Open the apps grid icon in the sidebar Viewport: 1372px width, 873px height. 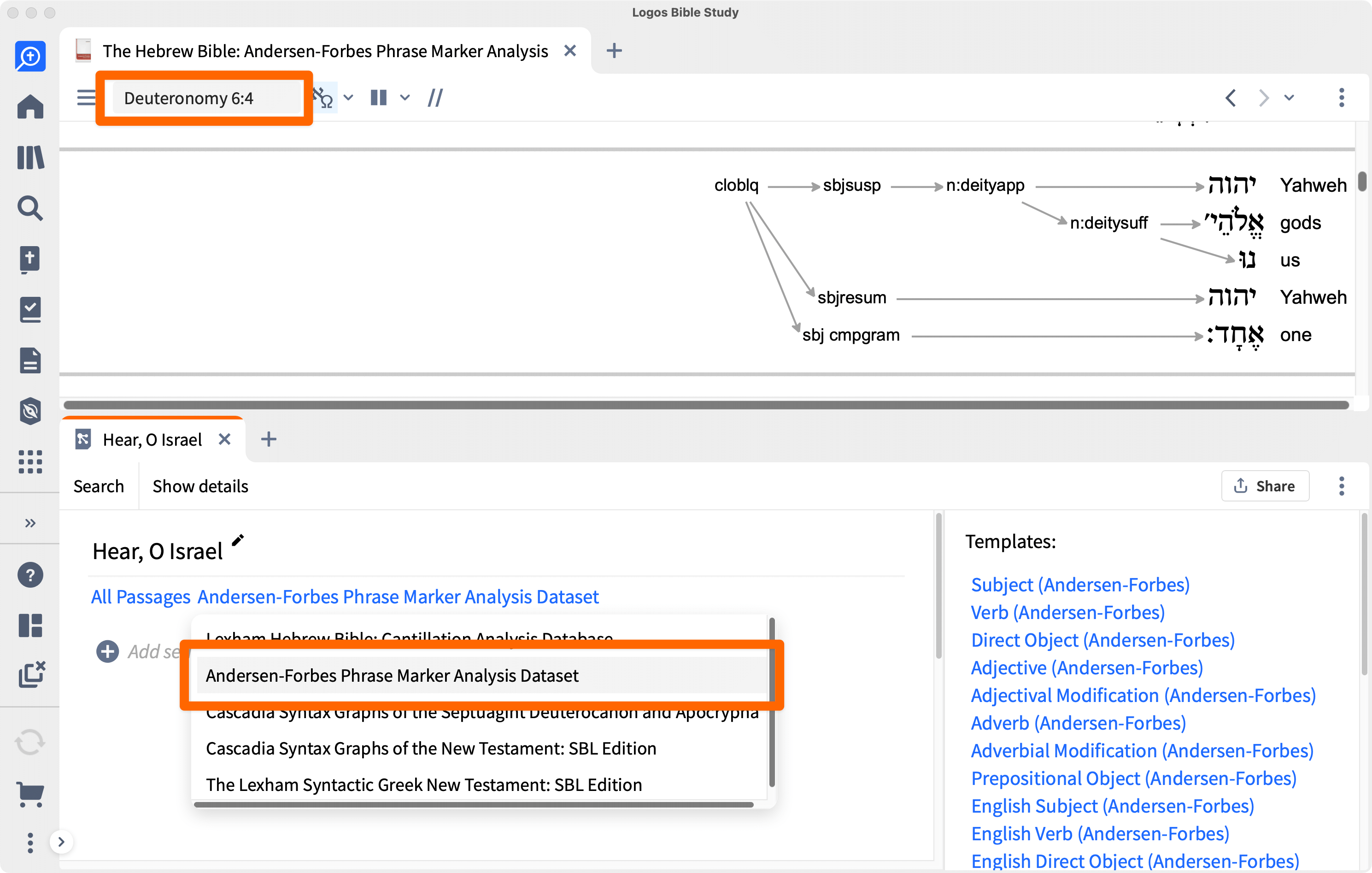[30, 461]
